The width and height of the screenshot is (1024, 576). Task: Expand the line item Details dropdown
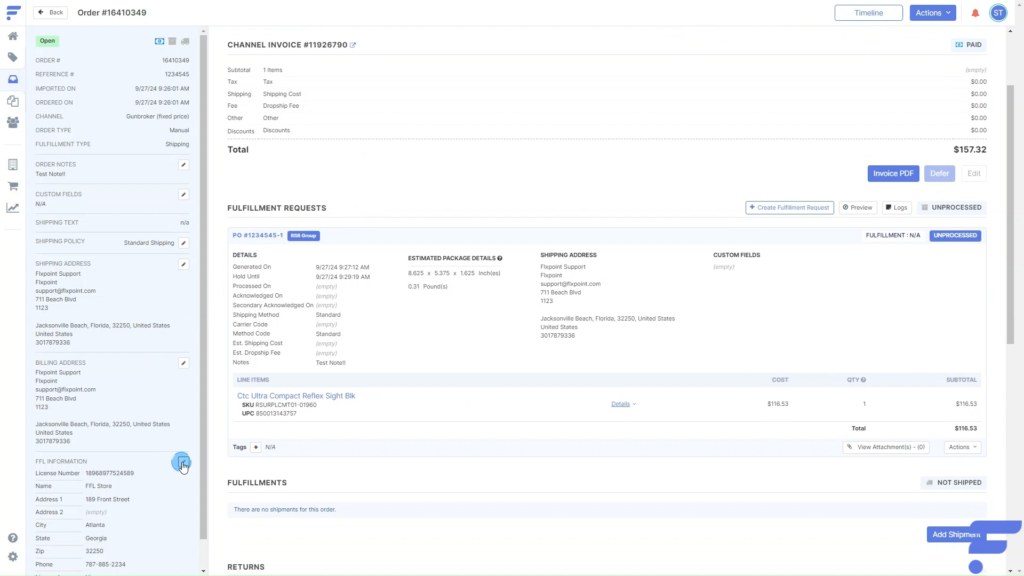point(623,404)
